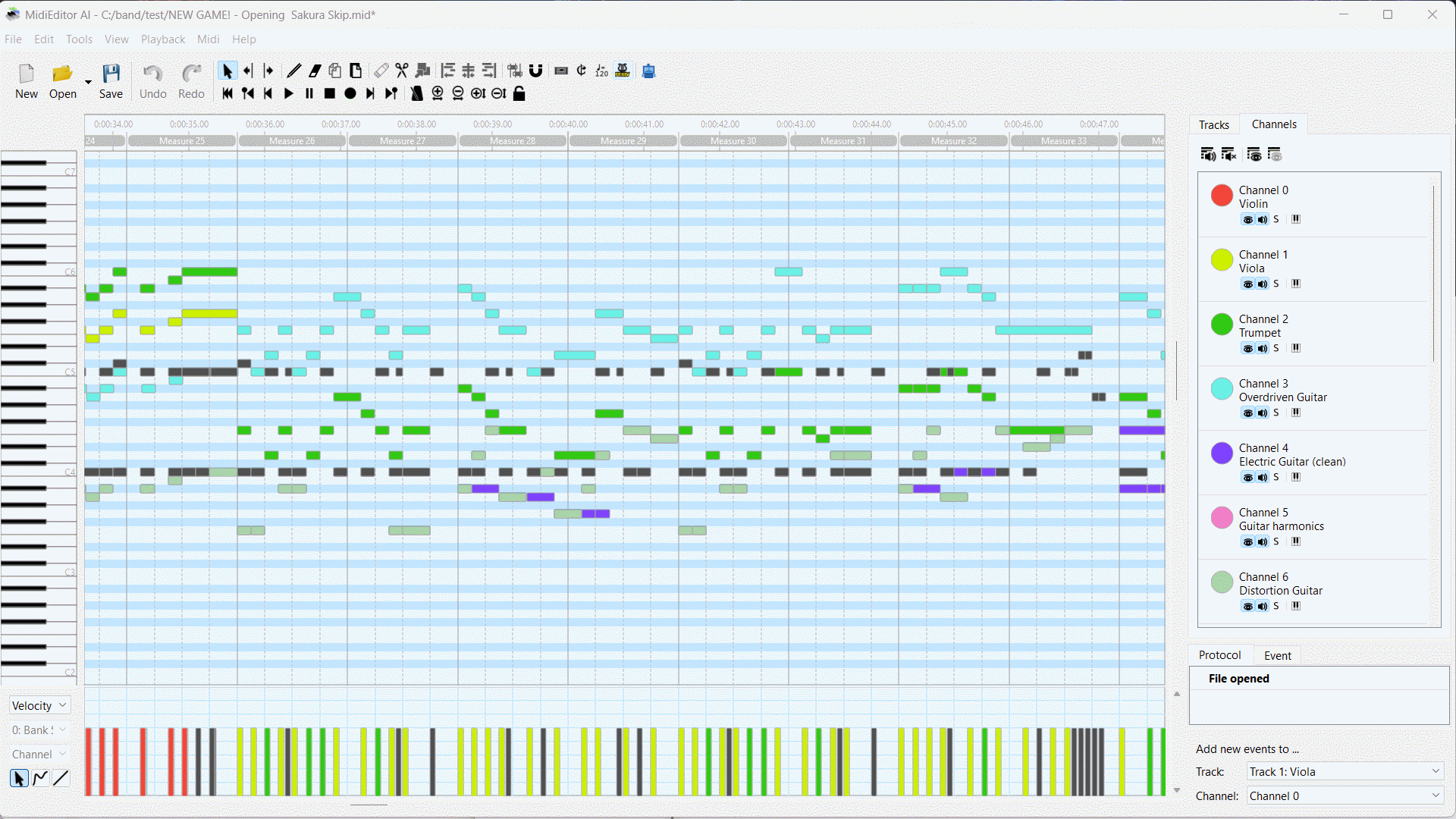This screenshot has height=819, width=1456.
Task: Open the AI robot assistant
Action: [x=648, y=71]
